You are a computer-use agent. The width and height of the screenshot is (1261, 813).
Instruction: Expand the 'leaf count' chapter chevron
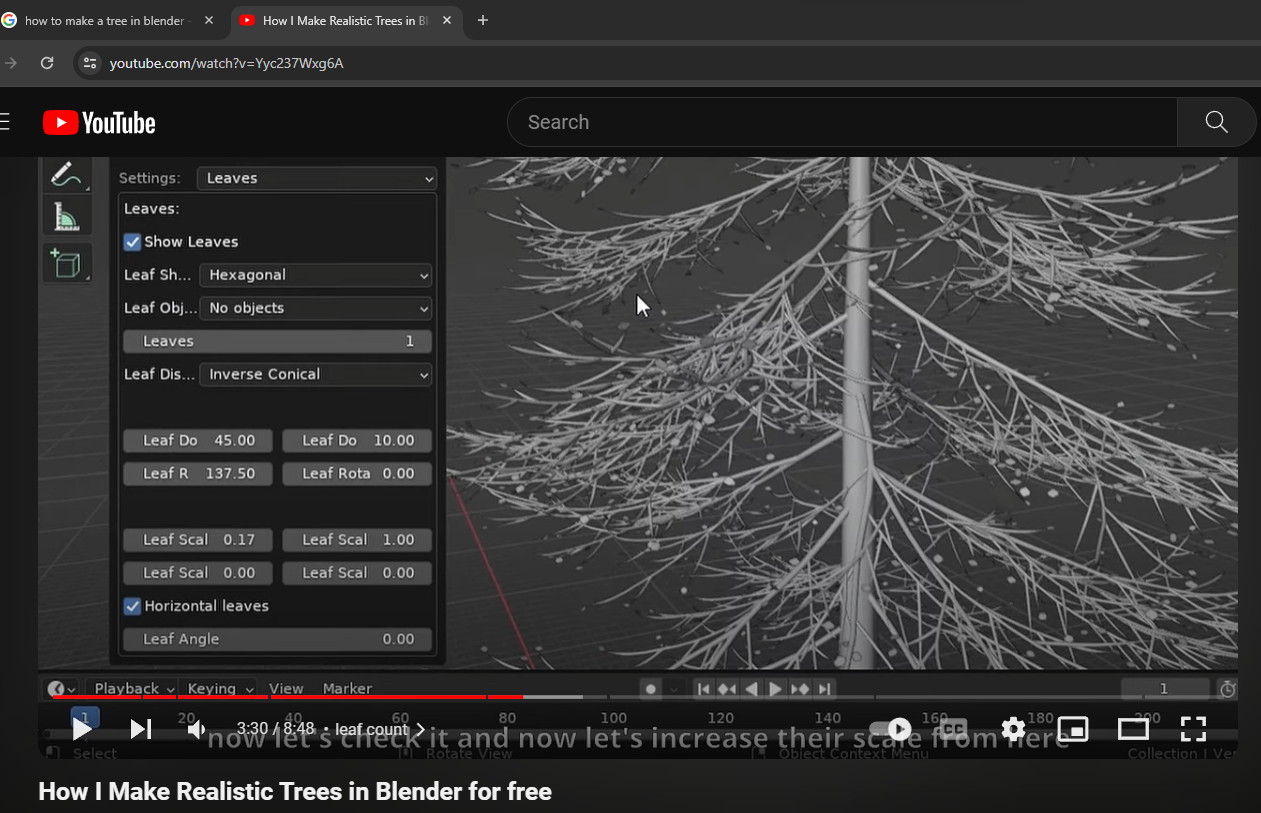click(x=420, y=730)
